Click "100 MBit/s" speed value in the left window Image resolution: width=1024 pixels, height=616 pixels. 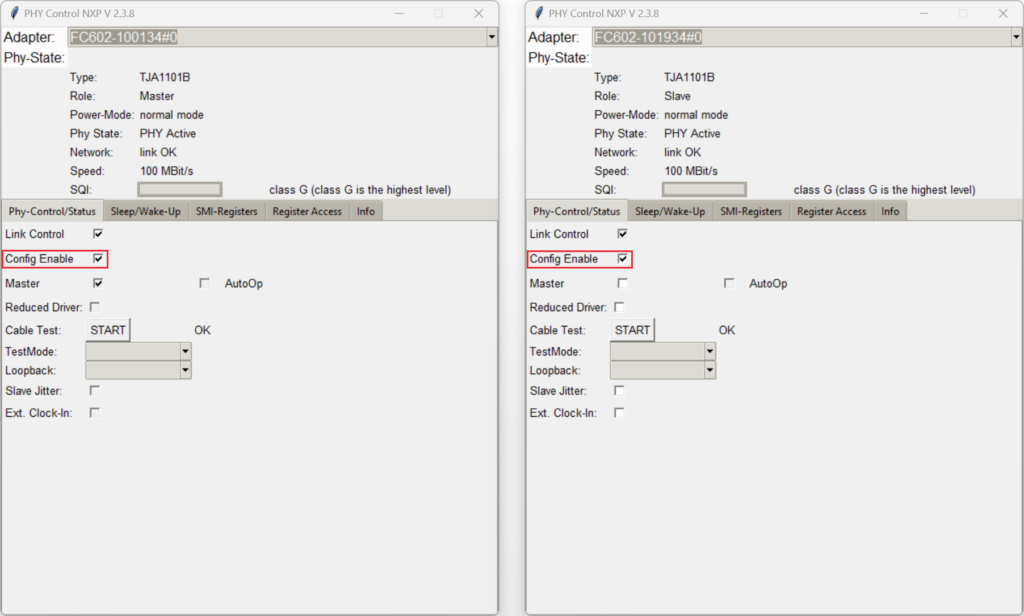pos(167,171)
